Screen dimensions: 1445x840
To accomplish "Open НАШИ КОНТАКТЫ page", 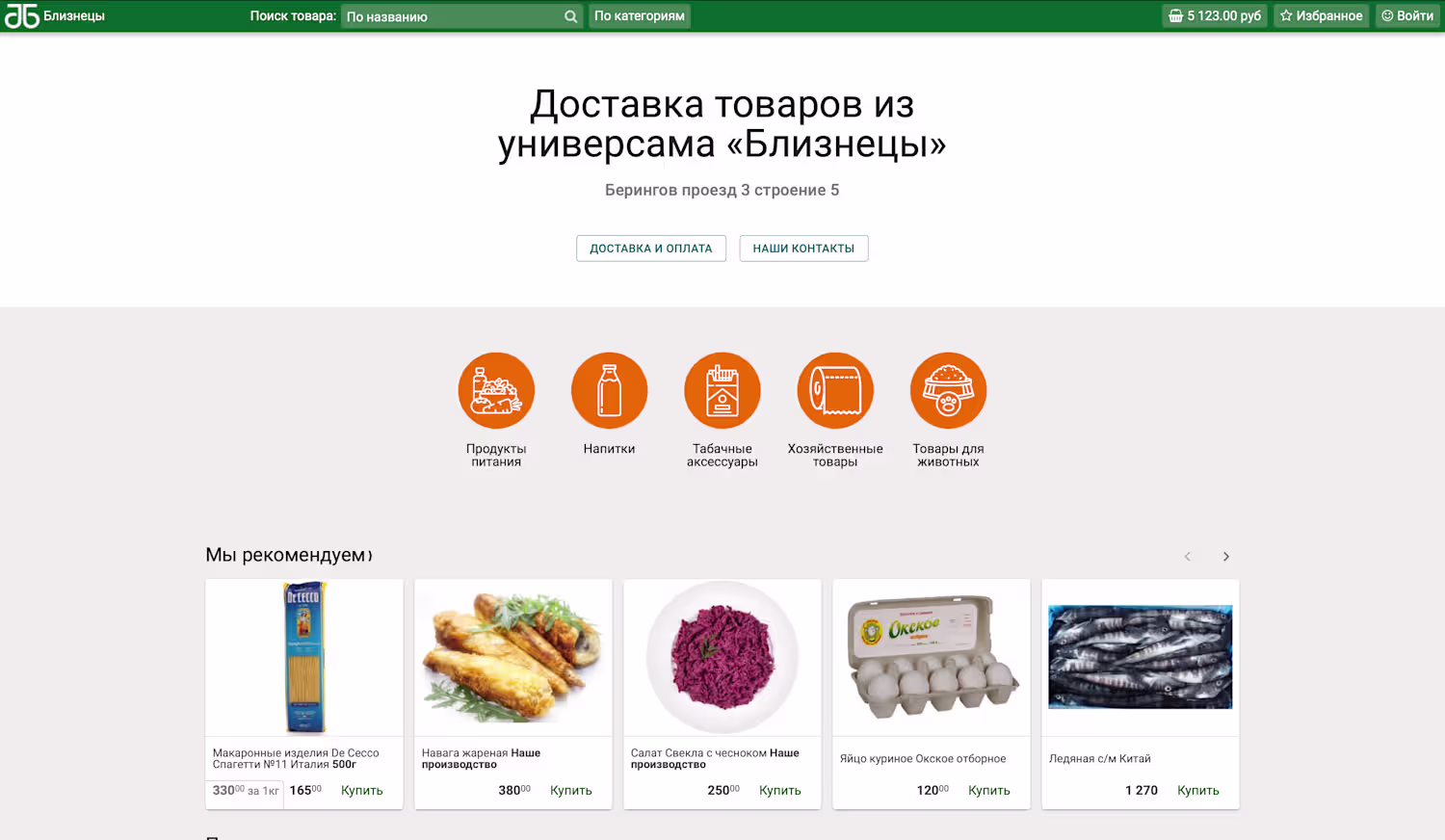I will point(803,249).
